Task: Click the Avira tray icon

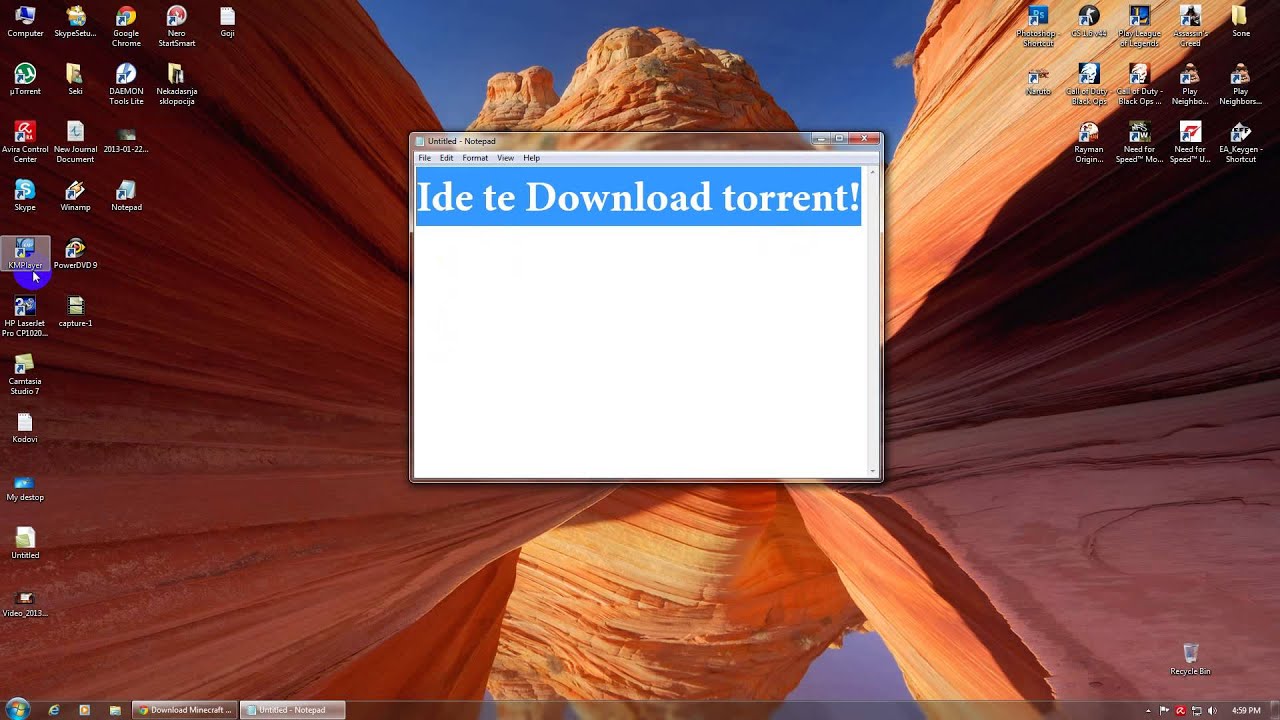Action: (1181, 710)
